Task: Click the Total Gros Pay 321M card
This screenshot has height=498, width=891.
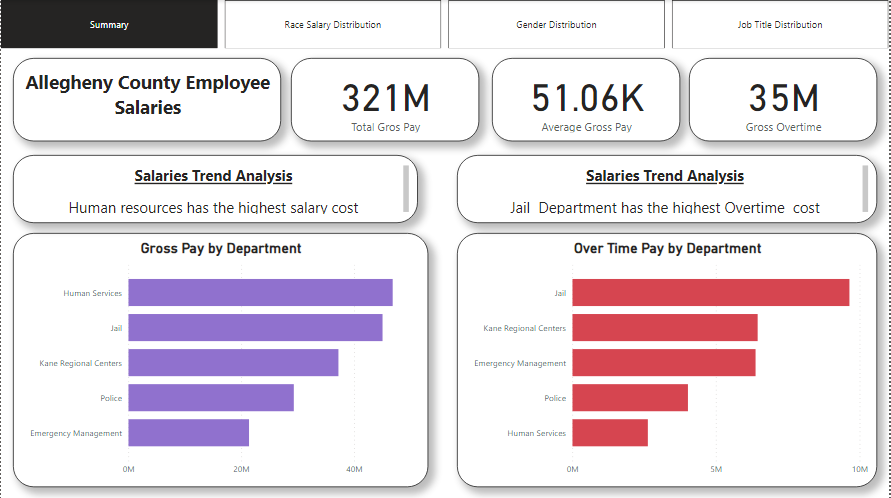Action: click(x=385, y=100)
